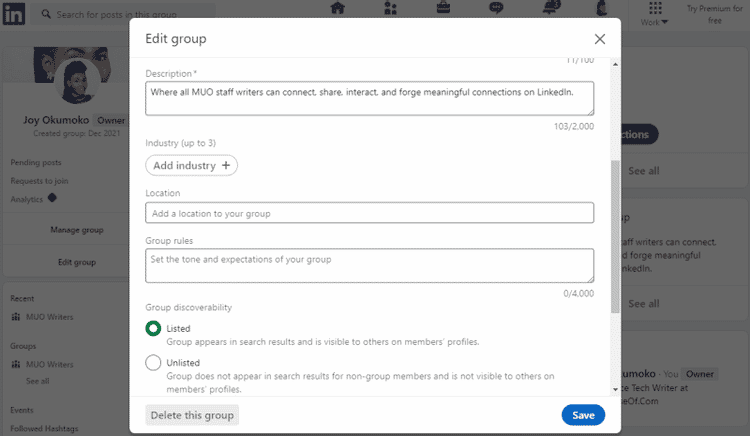Click Delete this group button
This screenshot has width=750, height=436.
pyautogui.click(x=192, y=415)
